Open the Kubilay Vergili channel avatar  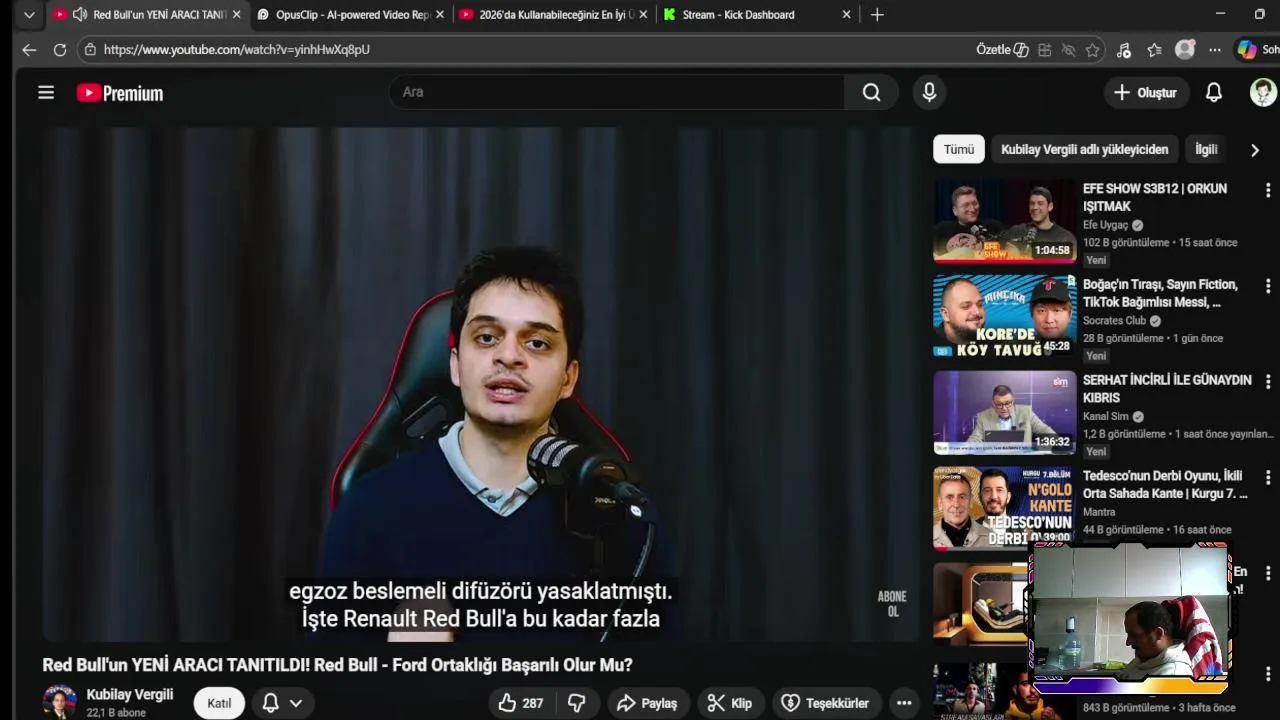(60, 702)
